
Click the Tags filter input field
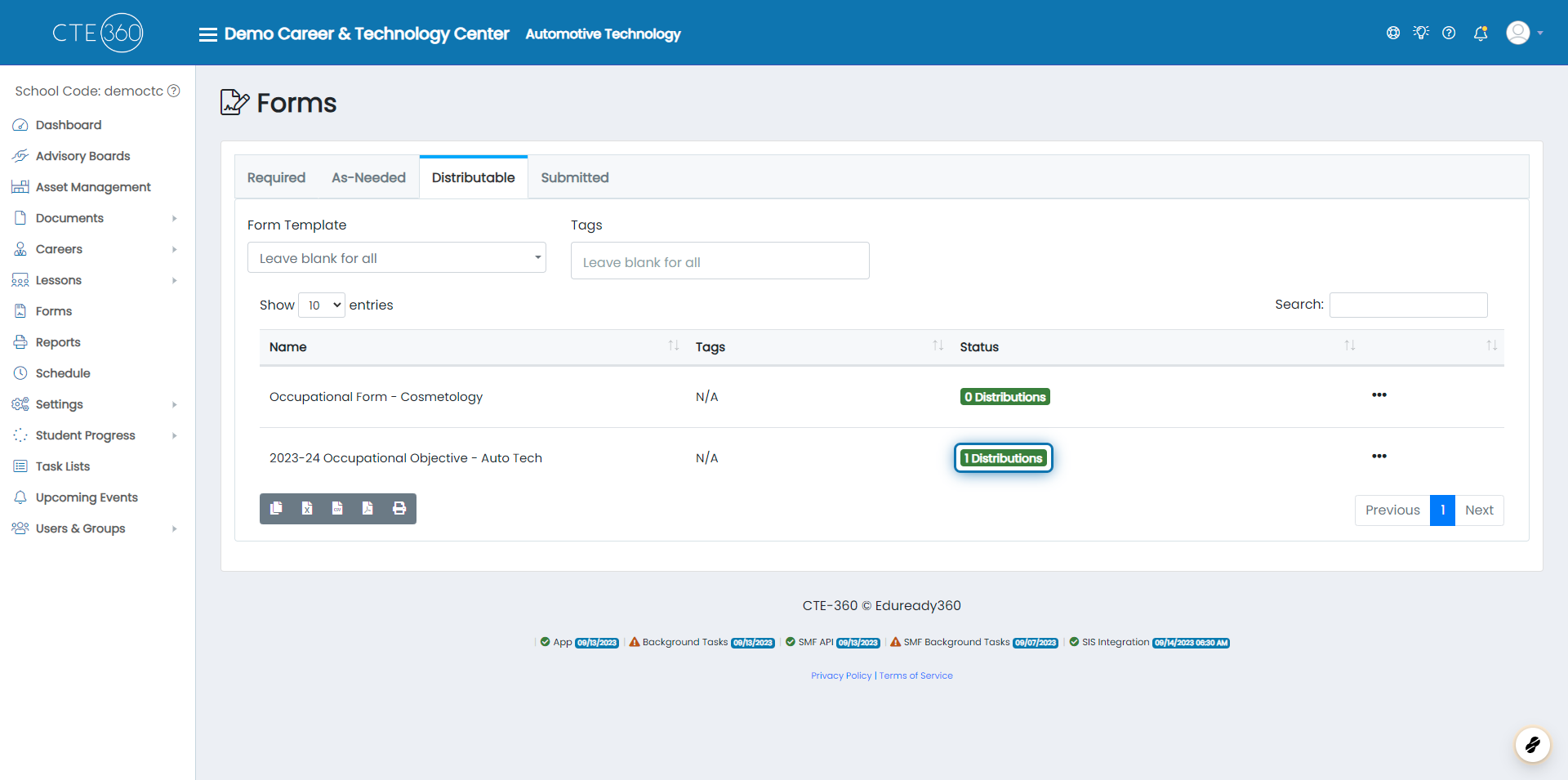pos(720,261)
